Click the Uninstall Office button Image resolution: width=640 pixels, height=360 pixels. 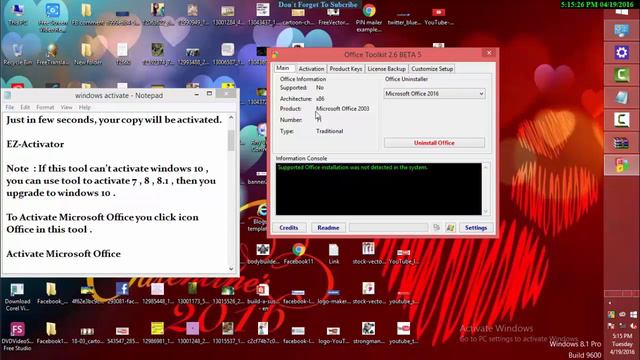coord(434,143)
